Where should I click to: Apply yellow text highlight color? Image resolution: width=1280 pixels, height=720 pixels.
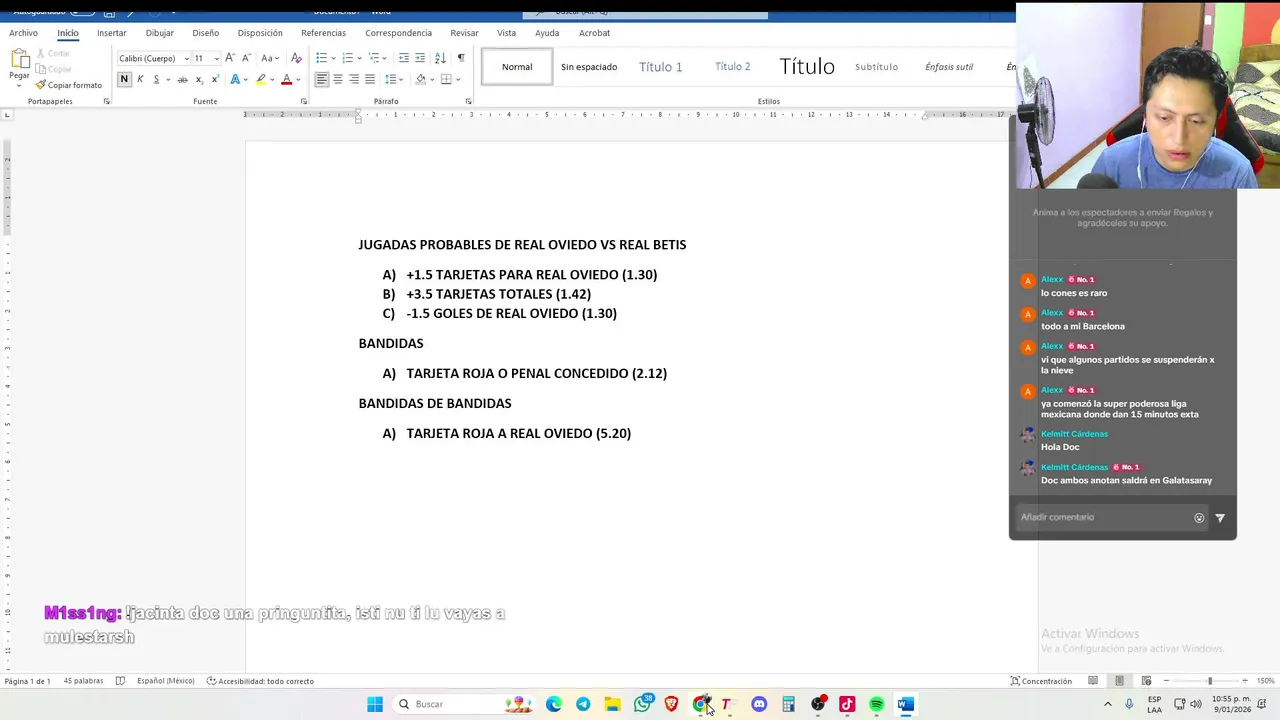260,79
